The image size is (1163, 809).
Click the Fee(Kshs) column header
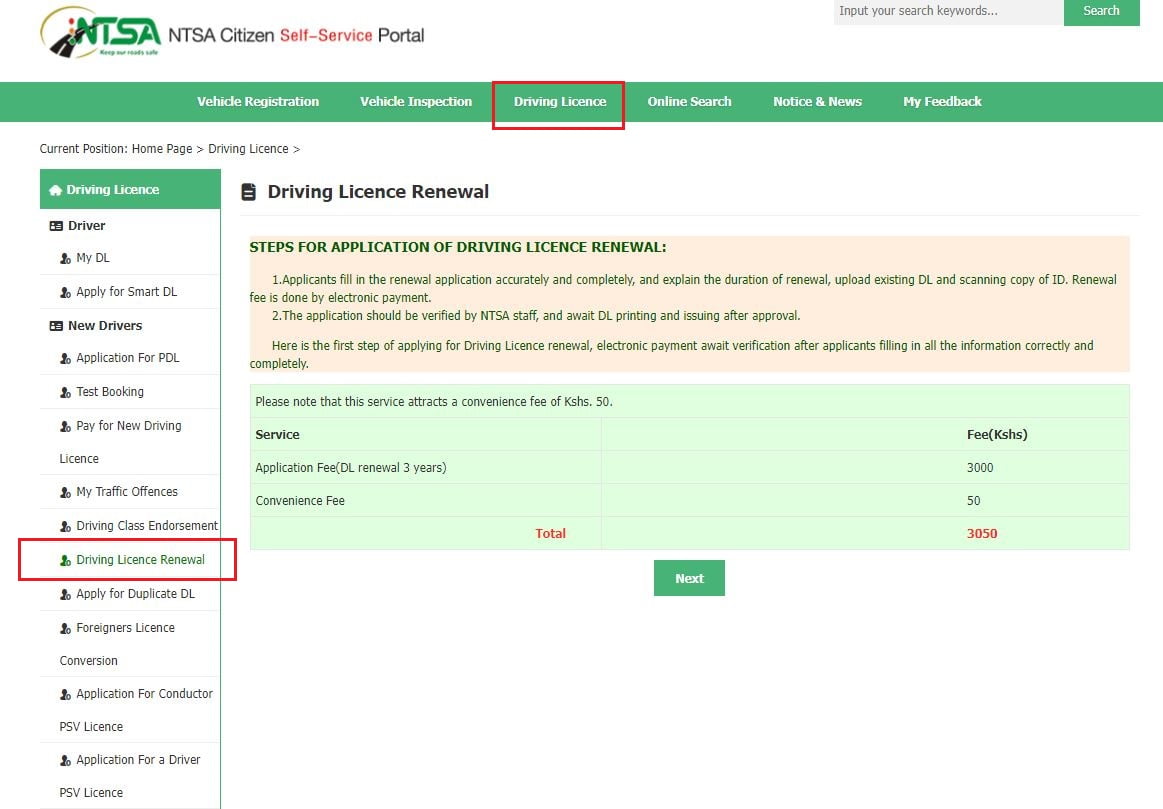point(997,435)
